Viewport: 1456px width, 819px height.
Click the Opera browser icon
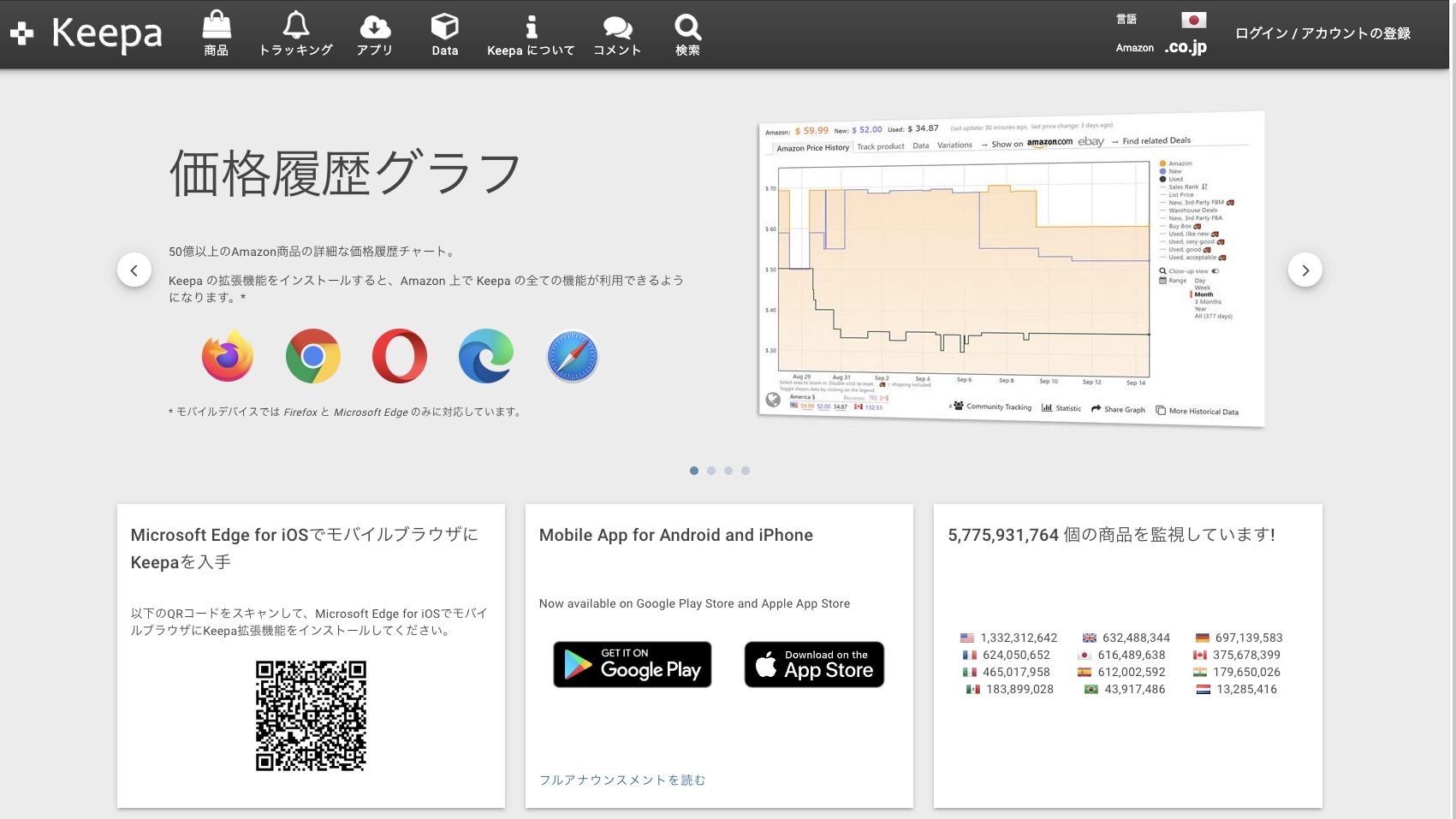coord(400,356)
